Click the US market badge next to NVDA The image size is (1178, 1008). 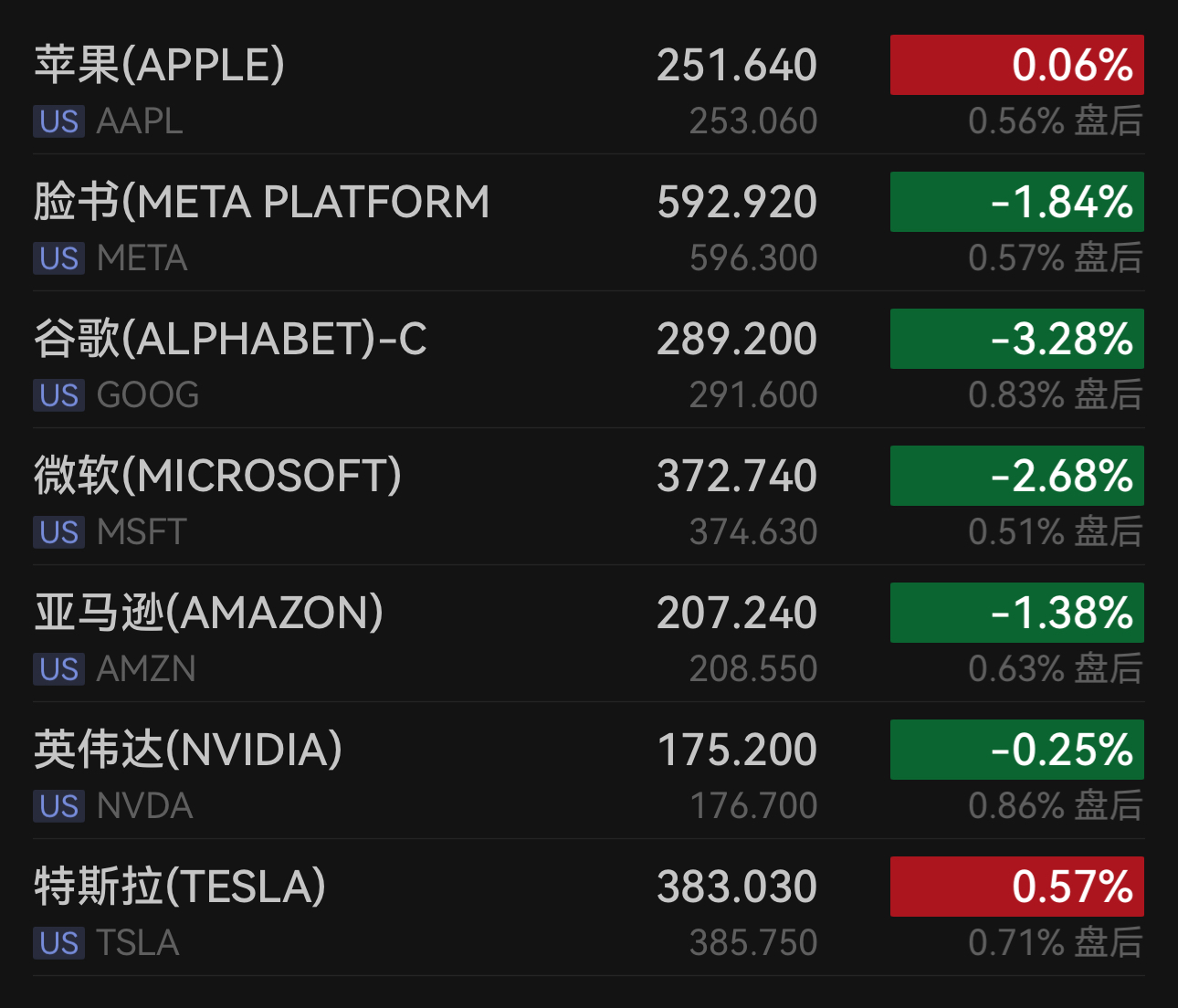(x=58, y=806)
